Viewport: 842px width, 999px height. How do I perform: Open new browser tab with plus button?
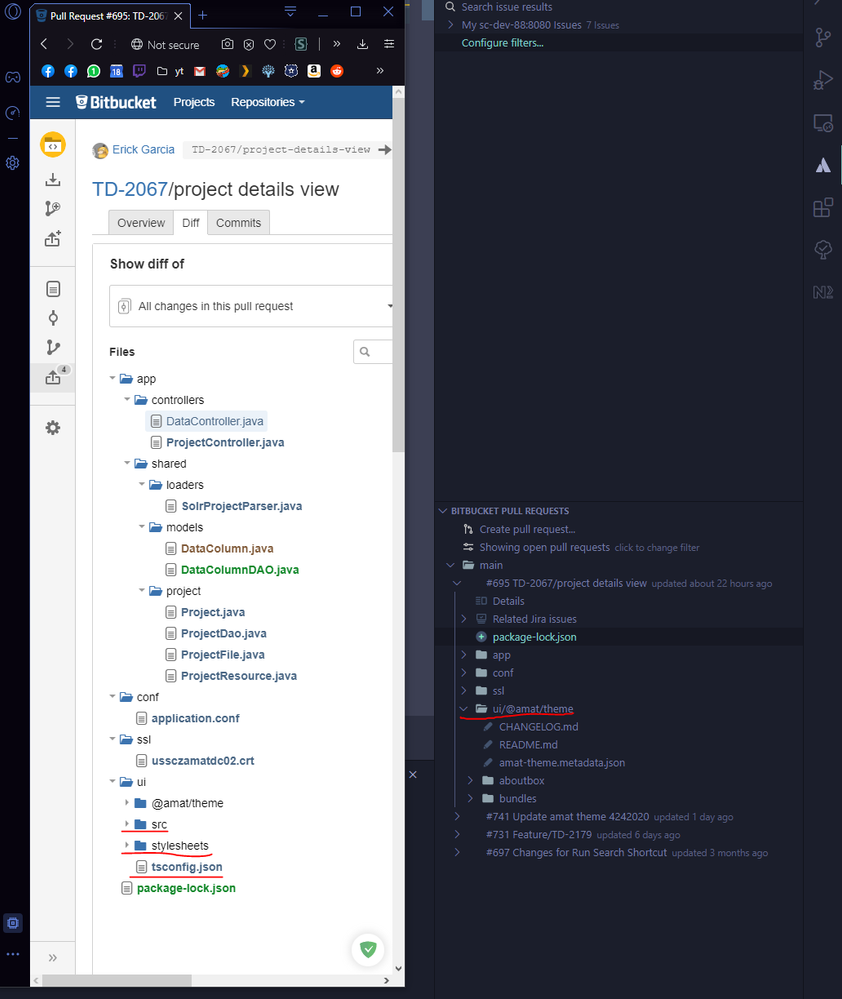click(x=203, y=15)
